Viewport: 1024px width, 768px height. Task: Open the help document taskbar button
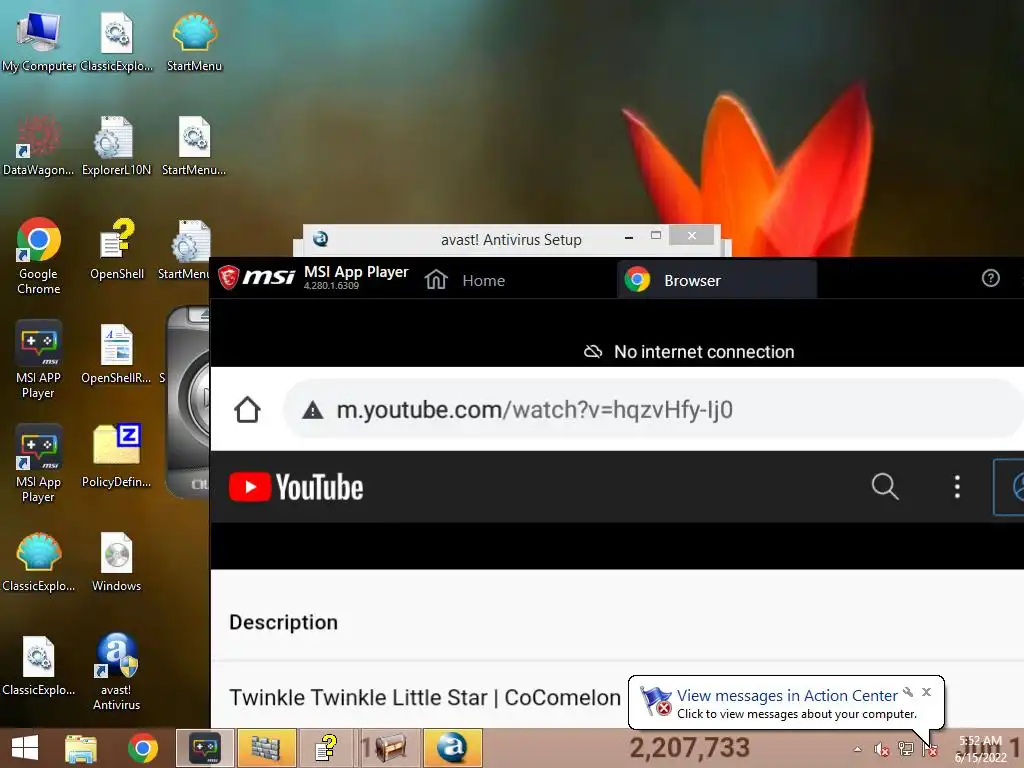pos(326,748)
